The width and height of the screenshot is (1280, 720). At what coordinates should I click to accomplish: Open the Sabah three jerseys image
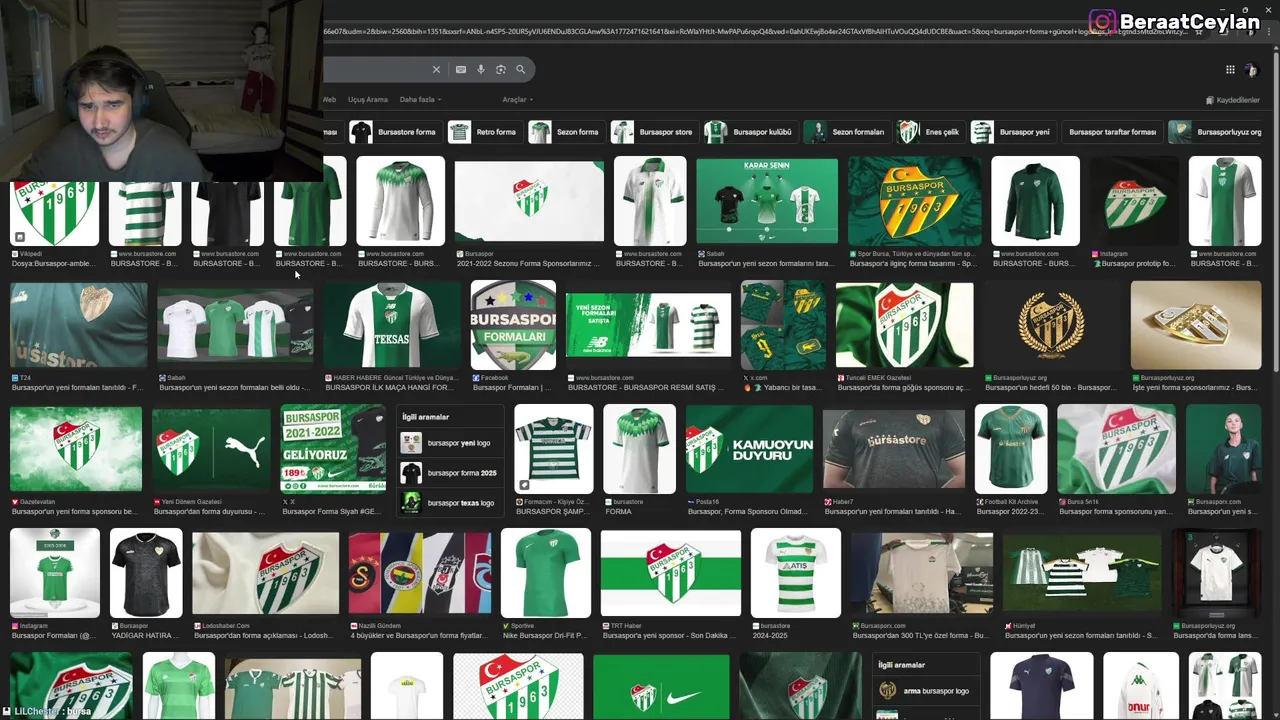click(235, 325)
